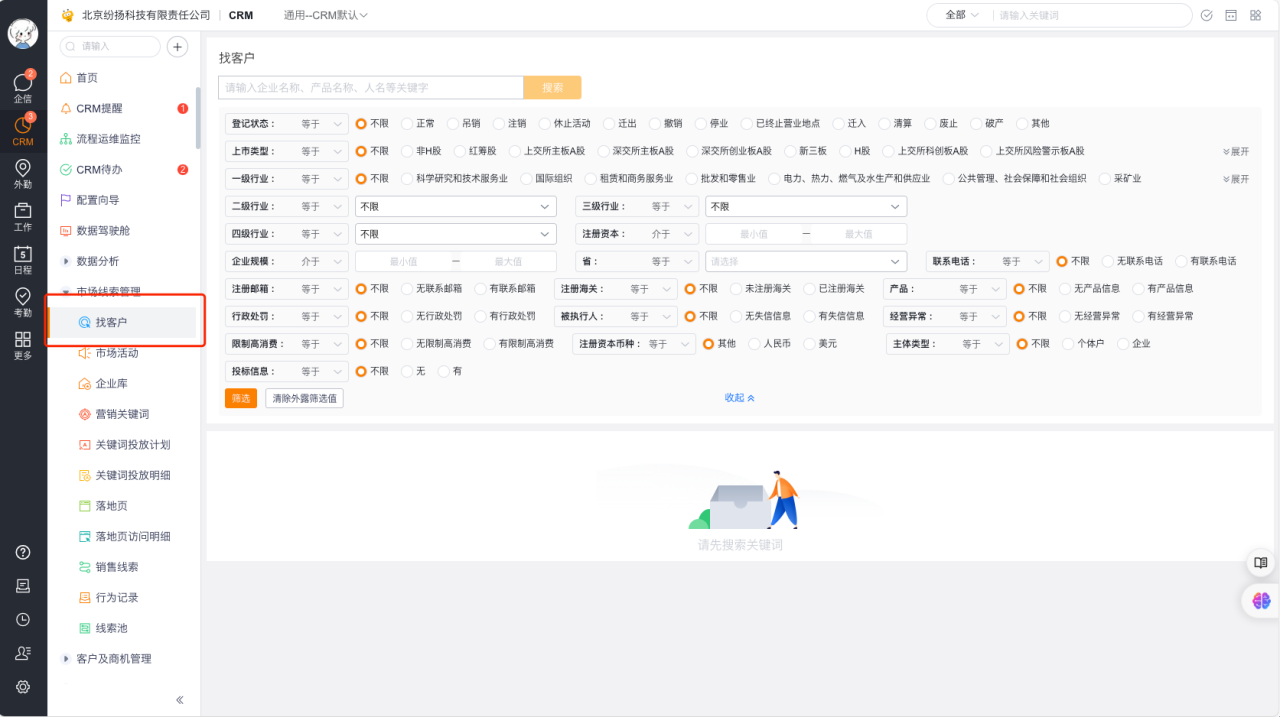Click the user avatar picture
Image resolution: width=1280 pixels, height=717 pixels.
click(x=23, y=33)
